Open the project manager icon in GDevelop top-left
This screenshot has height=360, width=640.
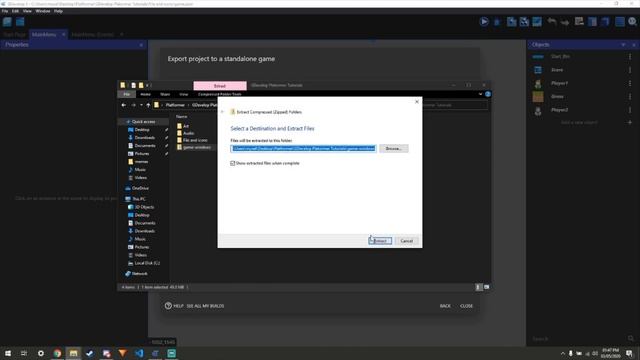pyautogui.click(x=7, y=22)
